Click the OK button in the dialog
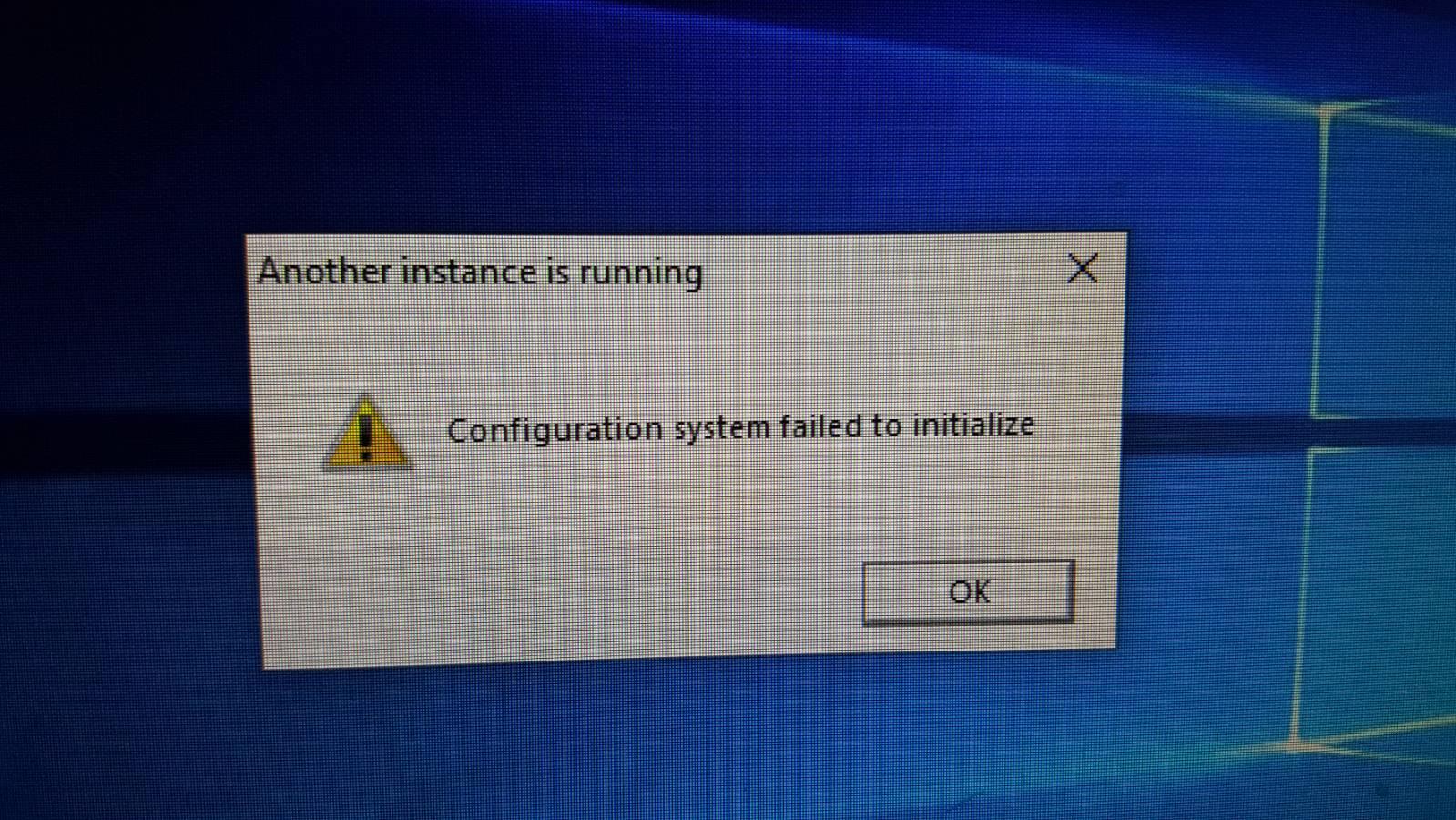The width and height of the screenshot is (1456, 820). 968,592
